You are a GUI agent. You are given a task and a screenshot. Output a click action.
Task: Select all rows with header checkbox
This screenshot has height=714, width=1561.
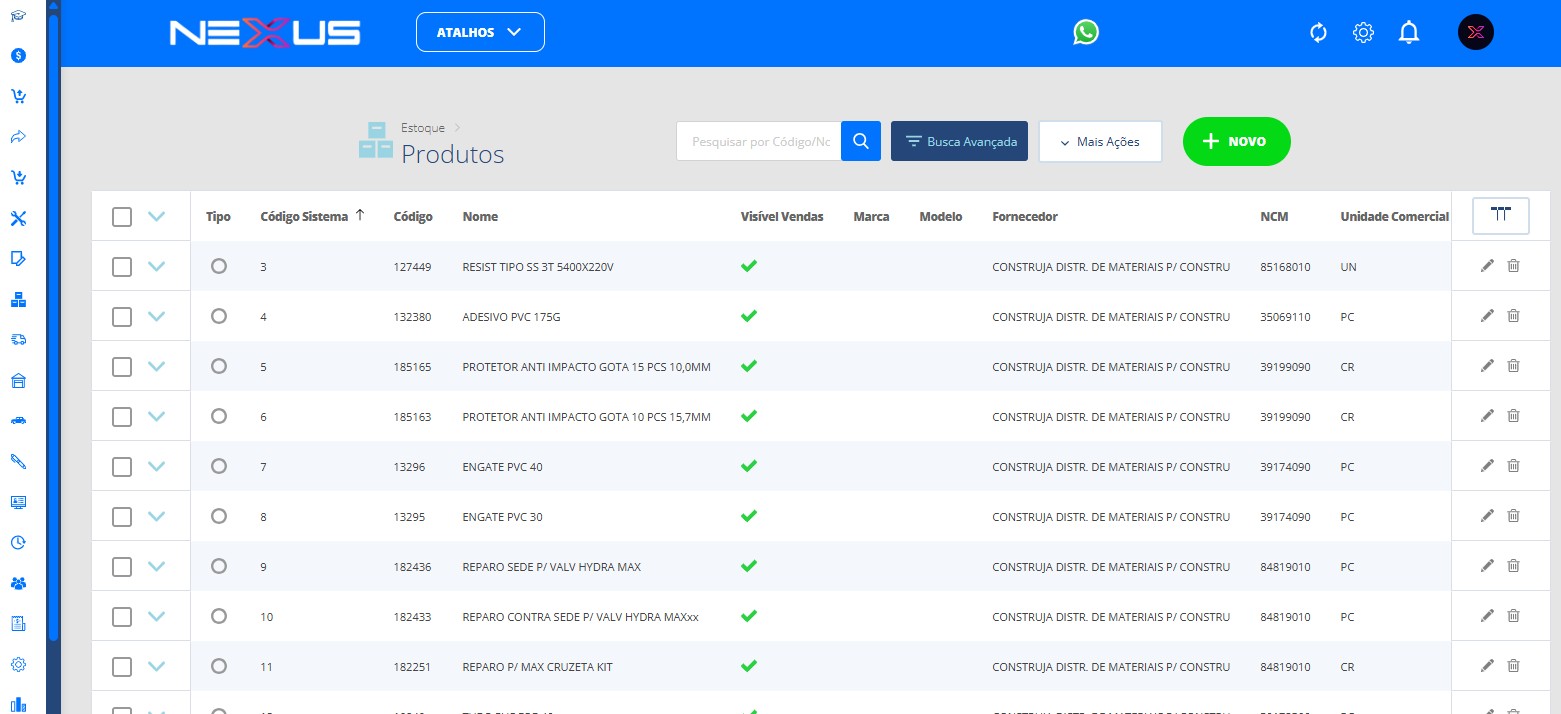pos(122,217)
